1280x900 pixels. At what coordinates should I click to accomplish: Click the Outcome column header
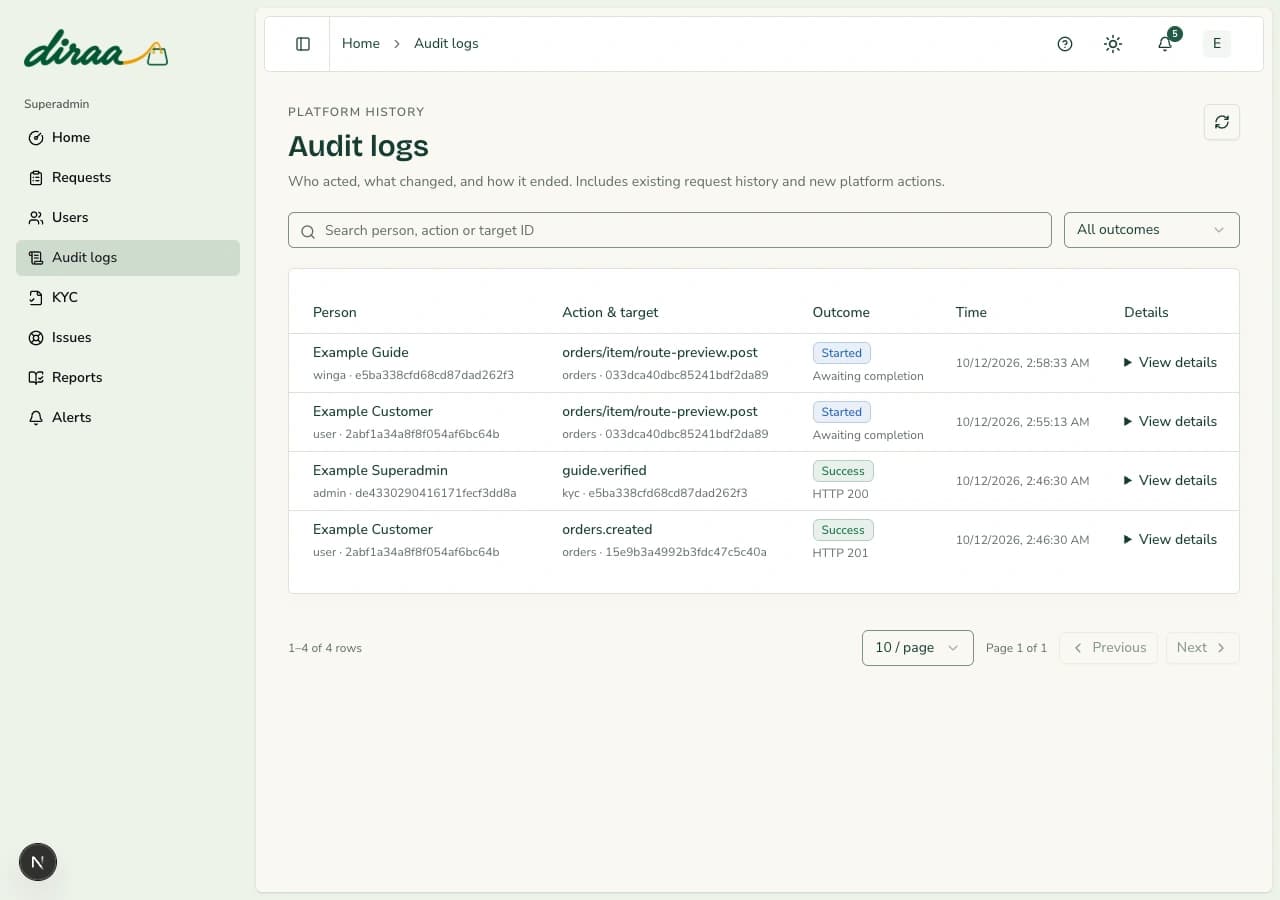[x=841, y=313]
